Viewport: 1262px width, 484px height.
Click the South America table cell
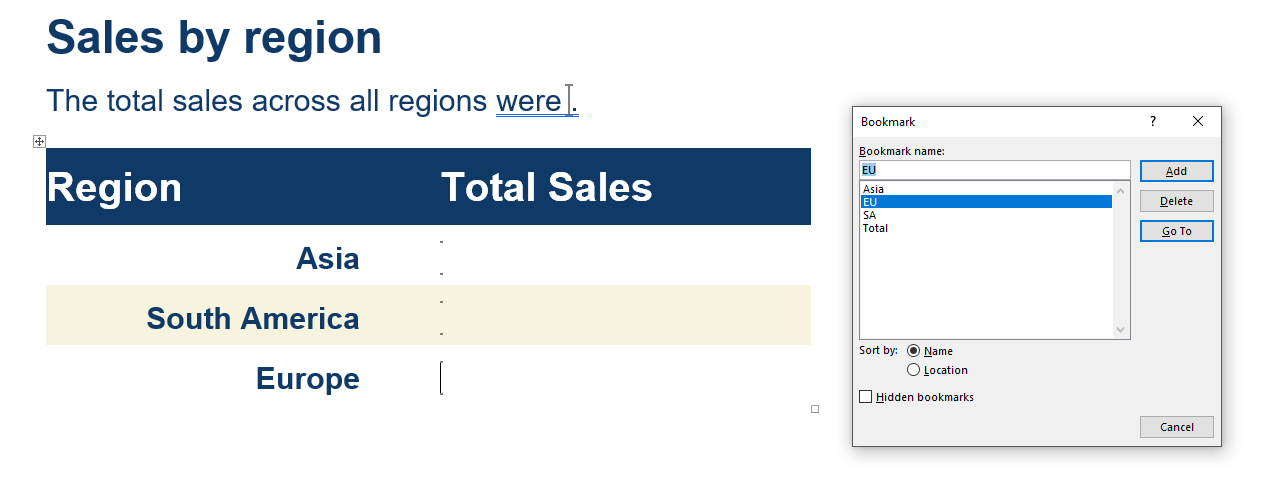coord(253,318)
